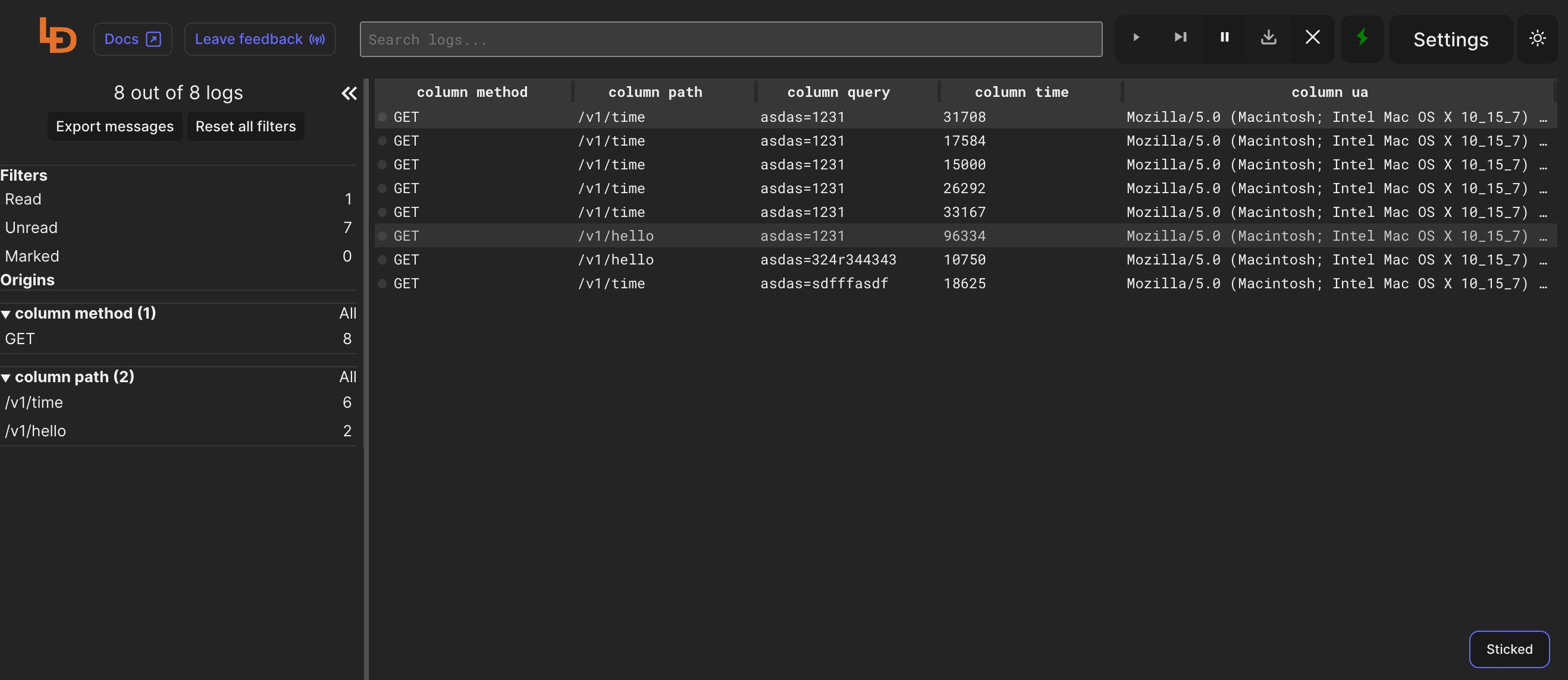Click the download logs icon
This screenshot has width=1568, height=680.
click(1269, 37)
